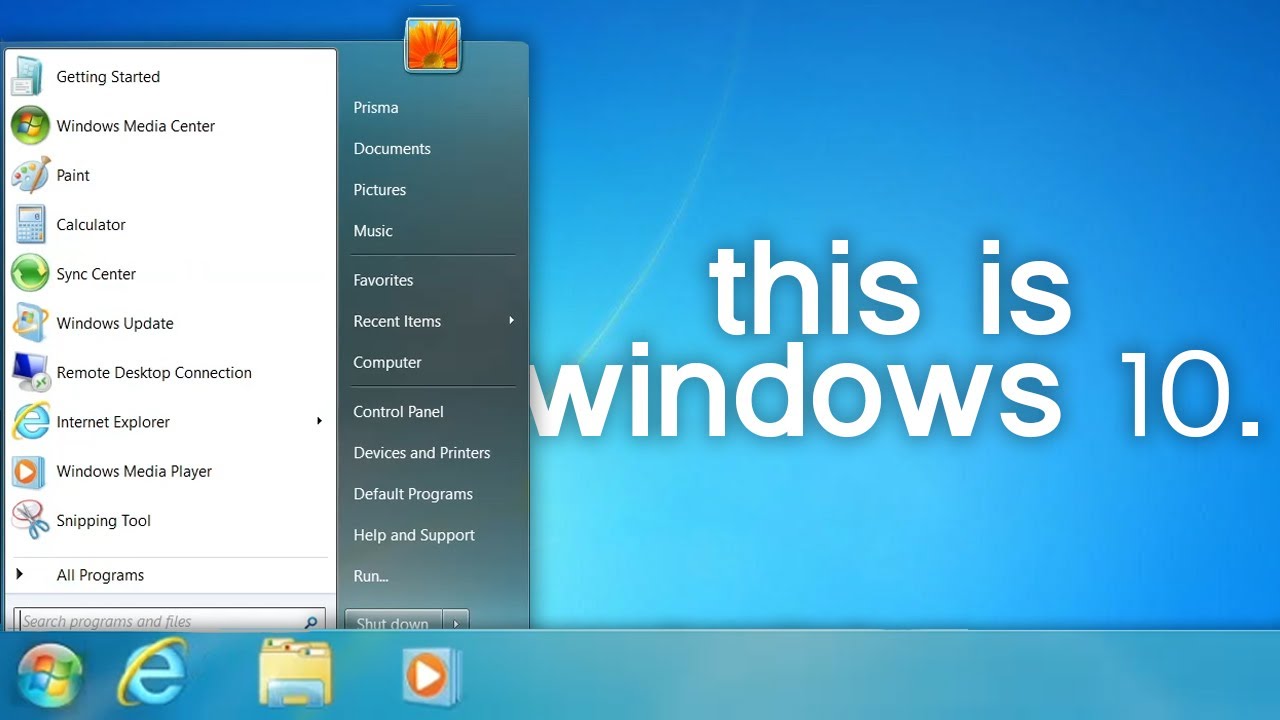Open Control Panel from Start menu
1280x720 pixels.
point(398,412)
